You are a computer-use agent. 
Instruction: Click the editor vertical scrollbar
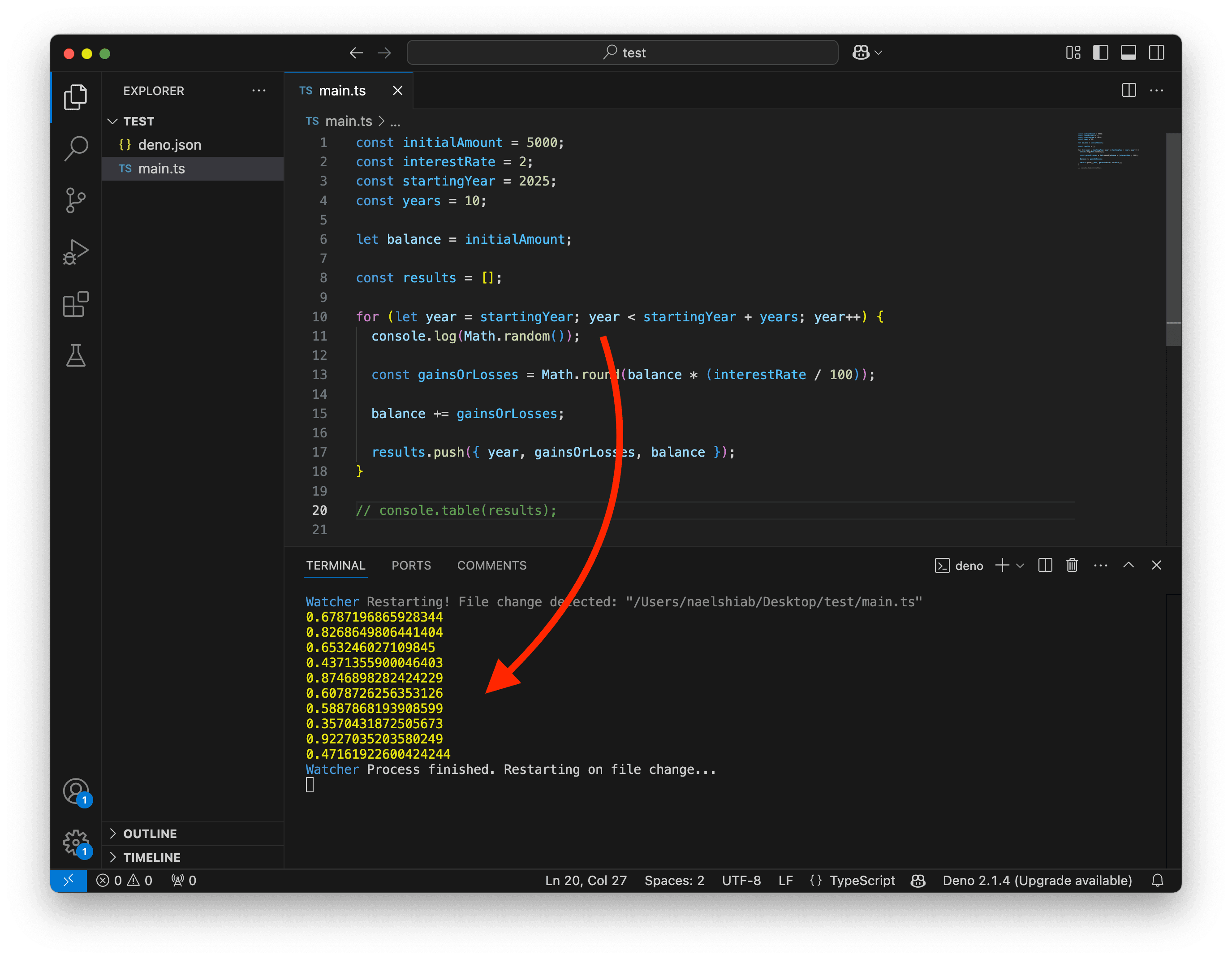coord(1173,240)
